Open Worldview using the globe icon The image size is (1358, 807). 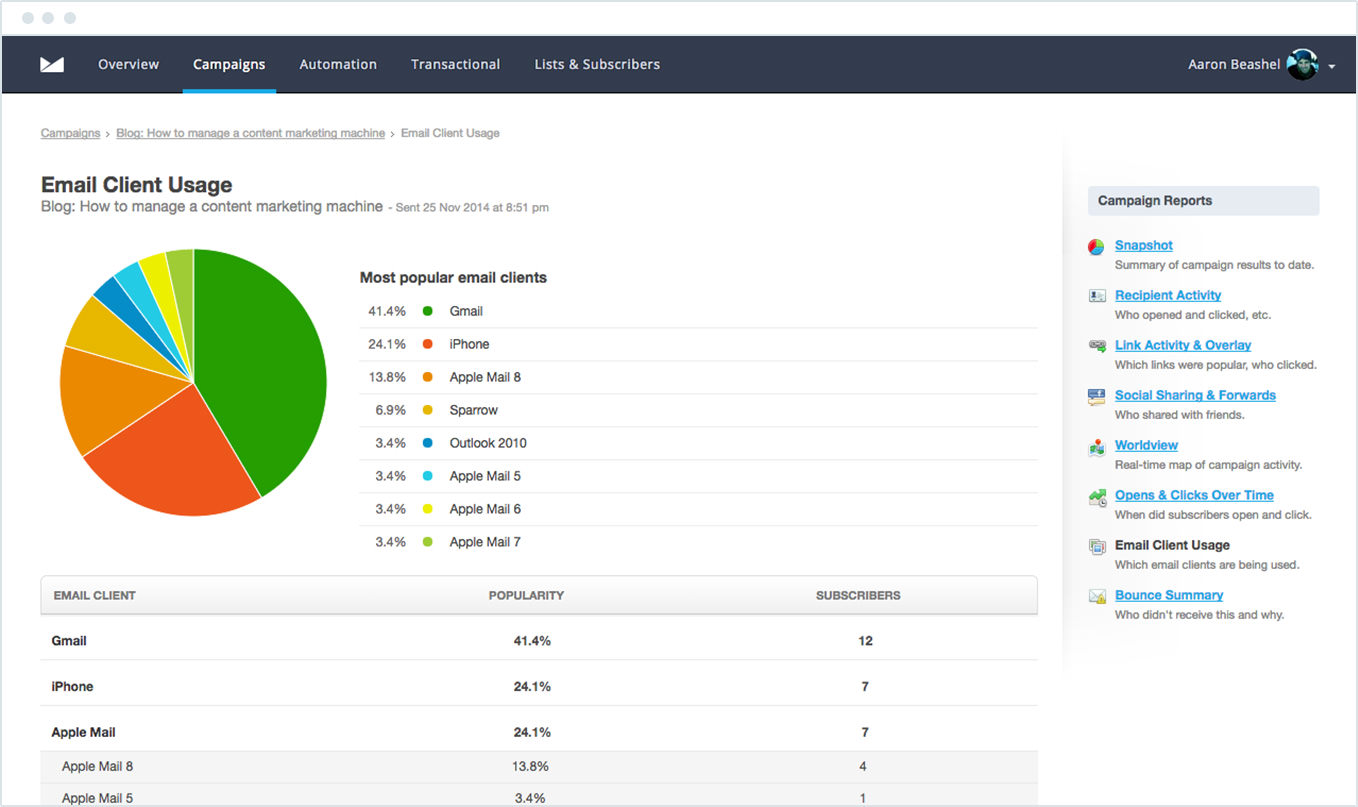click(1097, 445)
